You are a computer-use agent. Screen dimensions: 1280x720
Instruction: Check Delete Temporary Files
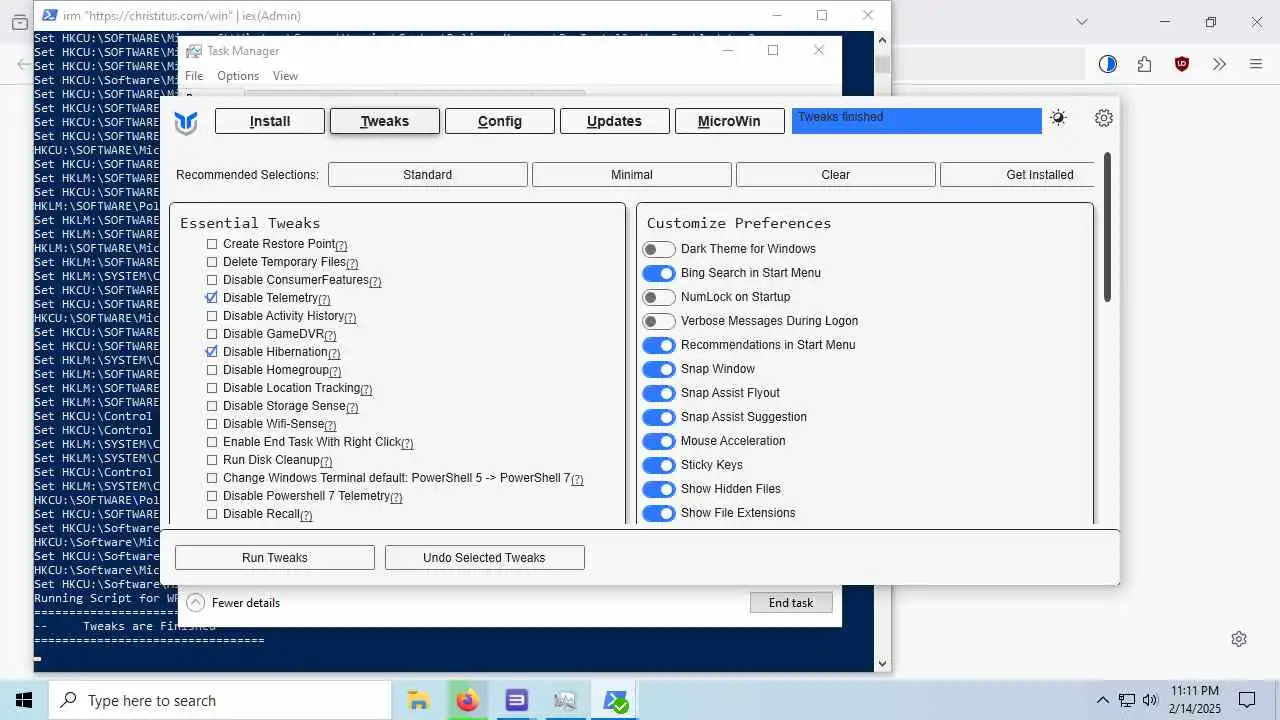212,262
